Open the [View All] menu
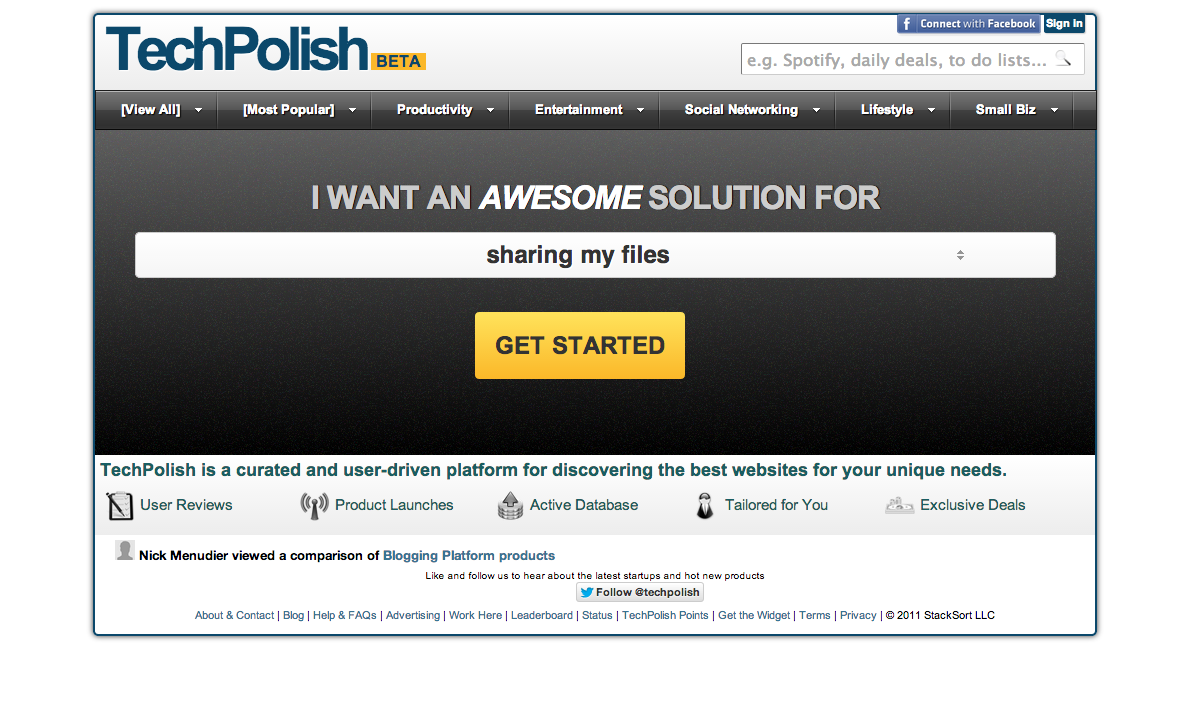The image size is (1189, 708). 156,110
